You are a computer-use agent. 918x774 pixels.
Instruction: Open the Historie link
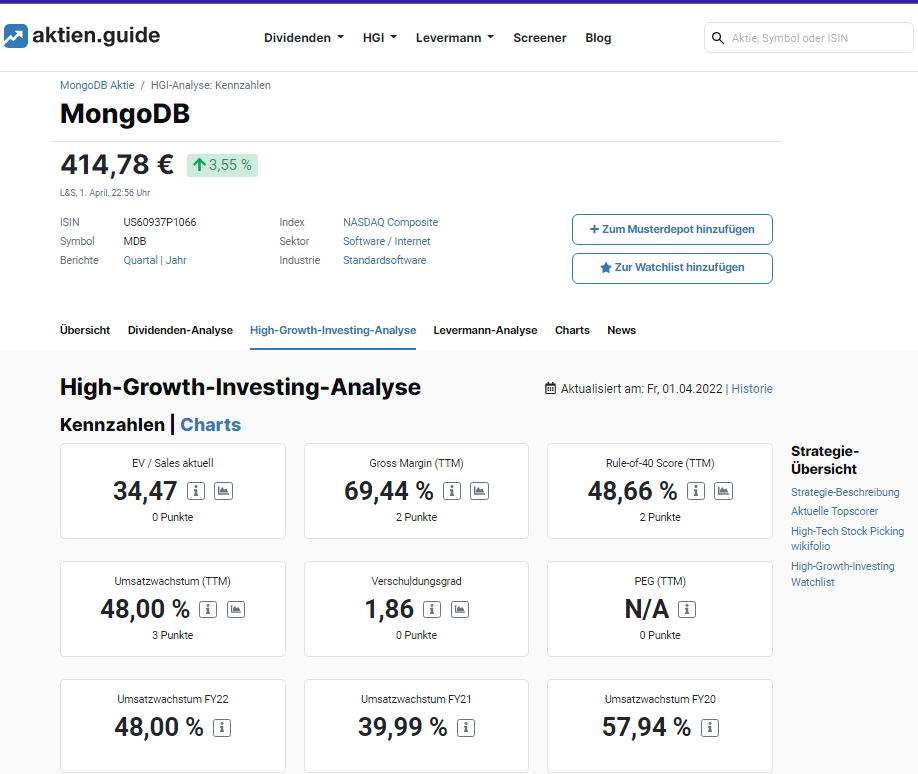click(752, 389)
